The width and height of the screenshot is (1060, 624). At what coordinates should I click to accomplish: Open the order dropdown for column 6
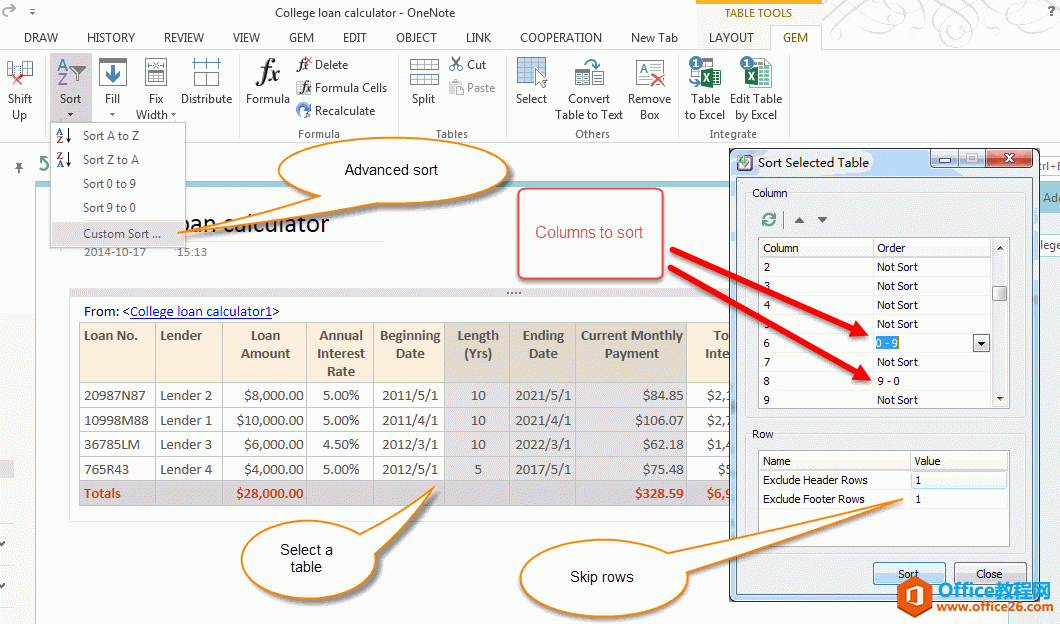[981, 344]
